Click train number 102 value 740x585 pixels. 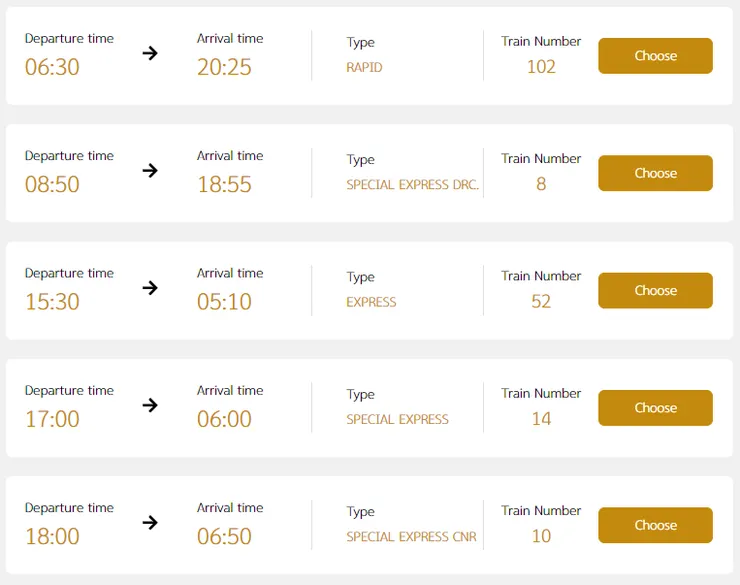point(541,67)
